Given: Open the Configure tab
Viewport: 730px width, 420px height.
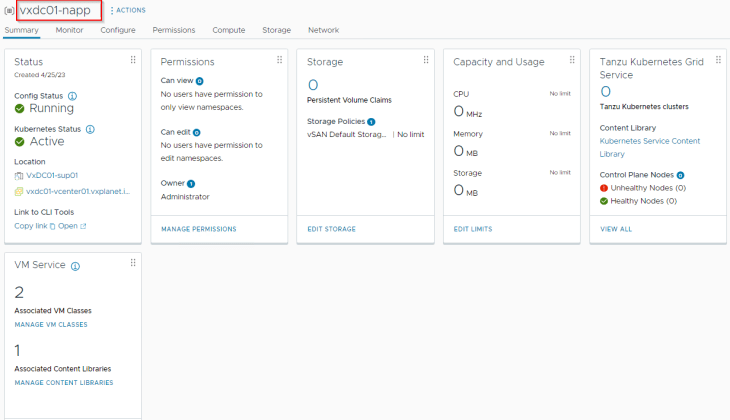Looking at the screenshot, I should [118, 30].
